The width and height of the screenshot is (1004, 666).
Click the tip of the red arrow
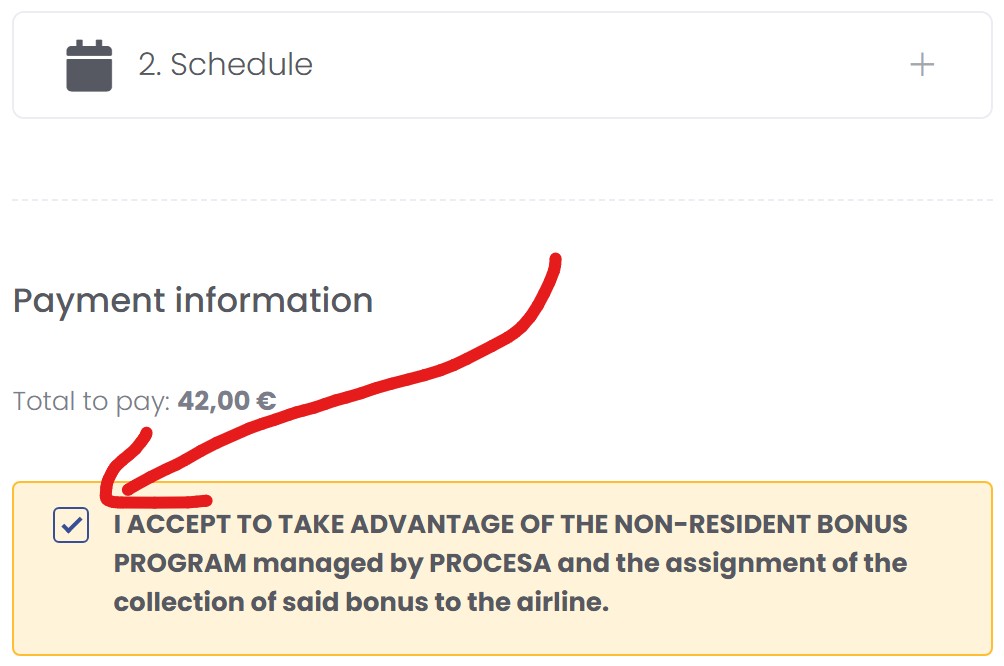click(112, 490)
